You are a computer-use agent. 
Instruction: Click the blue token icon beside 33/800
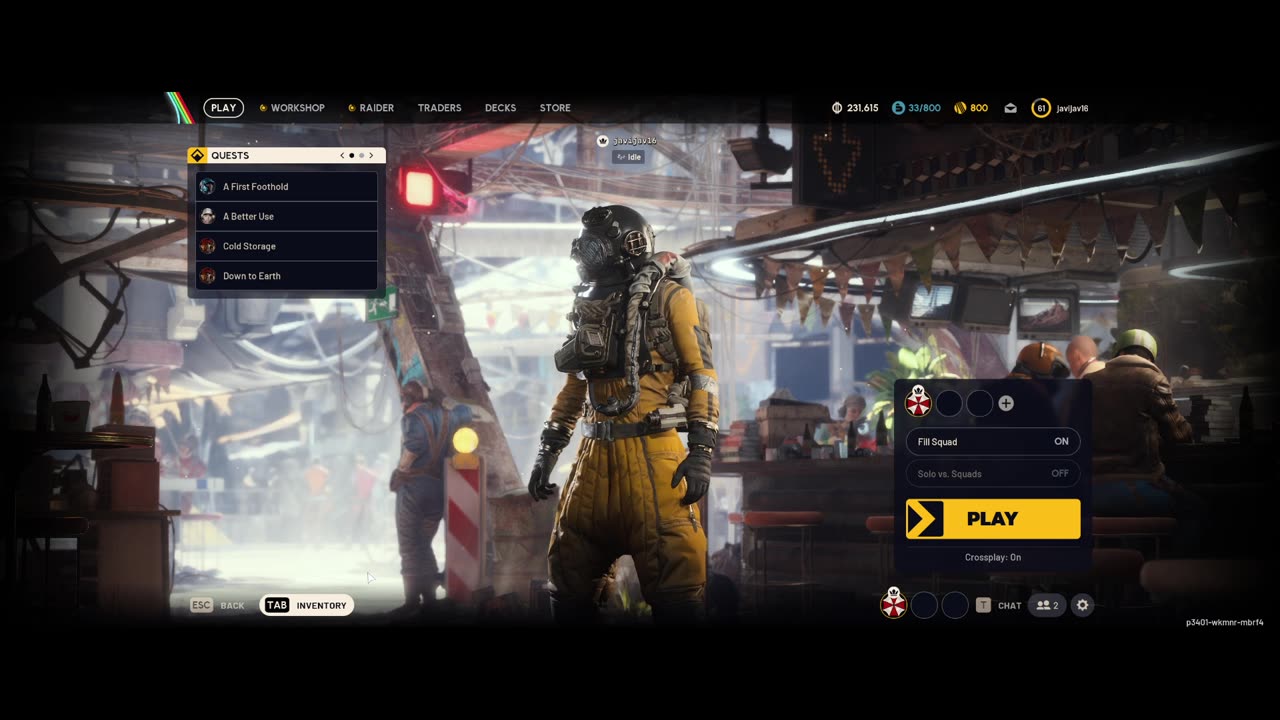tap(898, 108)
